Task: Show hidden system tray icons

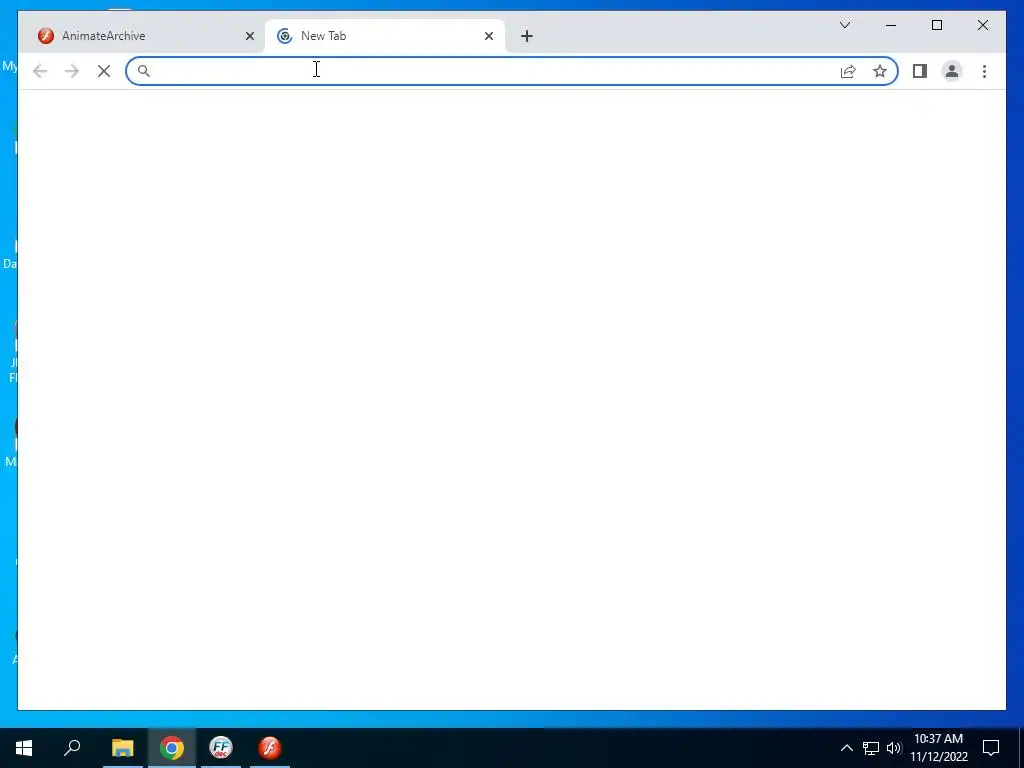Action: coord(846,748)
